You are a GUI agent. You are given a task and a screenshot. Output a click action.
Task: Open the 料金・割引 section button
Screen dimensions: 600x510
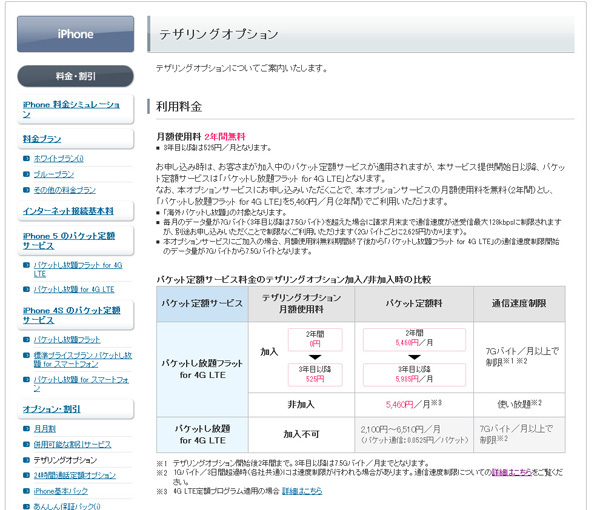74,77
